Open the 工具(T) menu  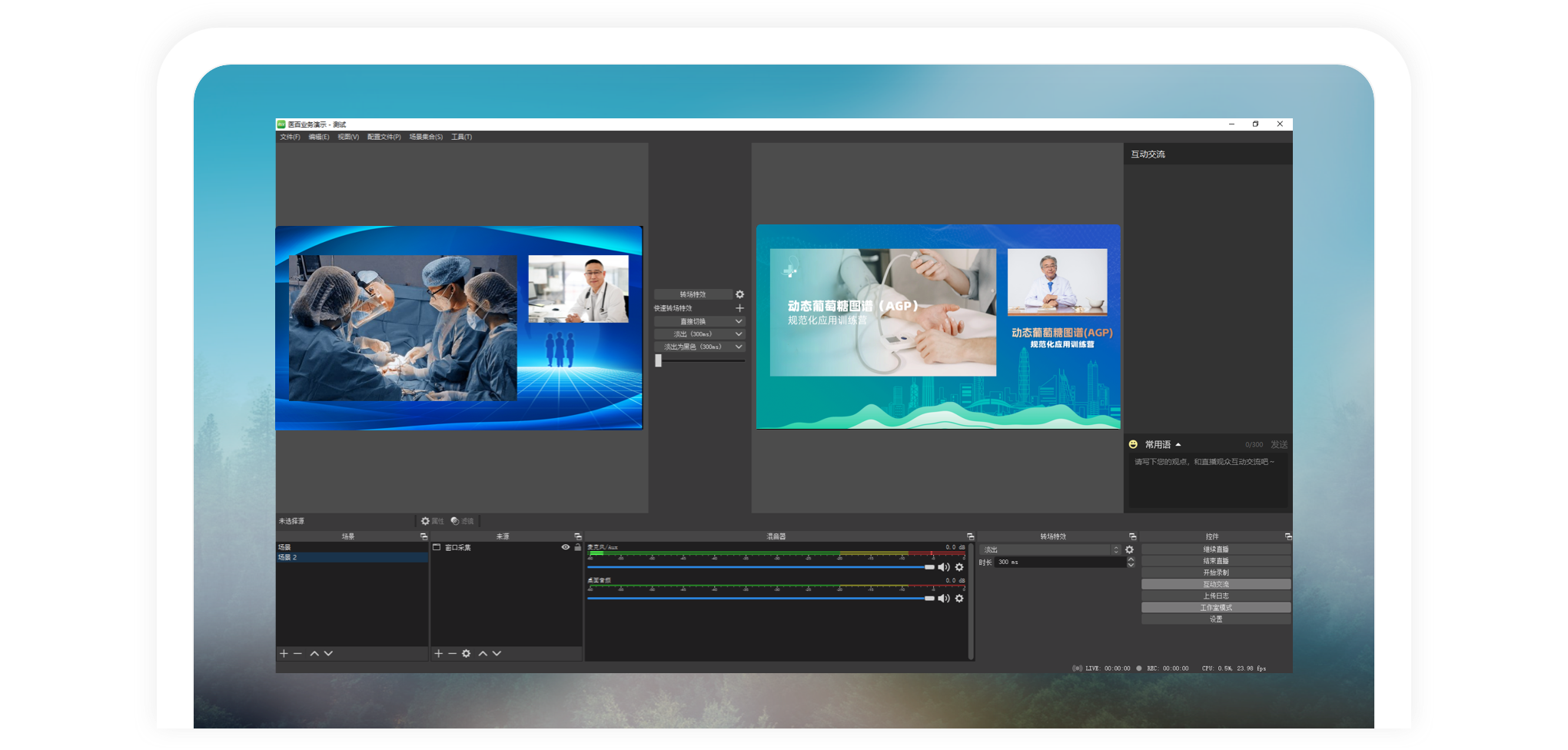click(461, 137)
